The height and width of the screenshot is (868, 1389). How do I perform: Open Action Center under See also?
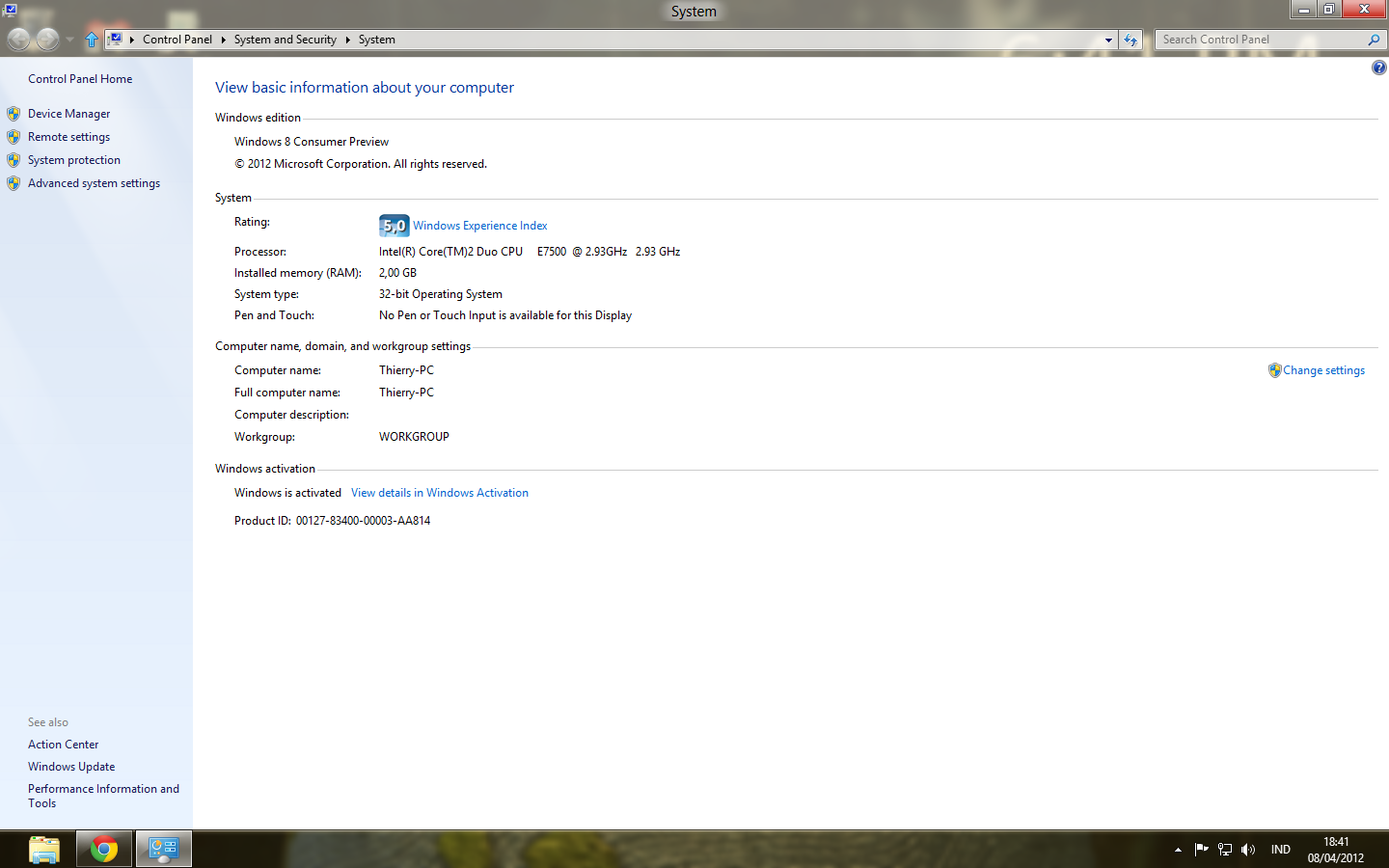coord(63,745)
